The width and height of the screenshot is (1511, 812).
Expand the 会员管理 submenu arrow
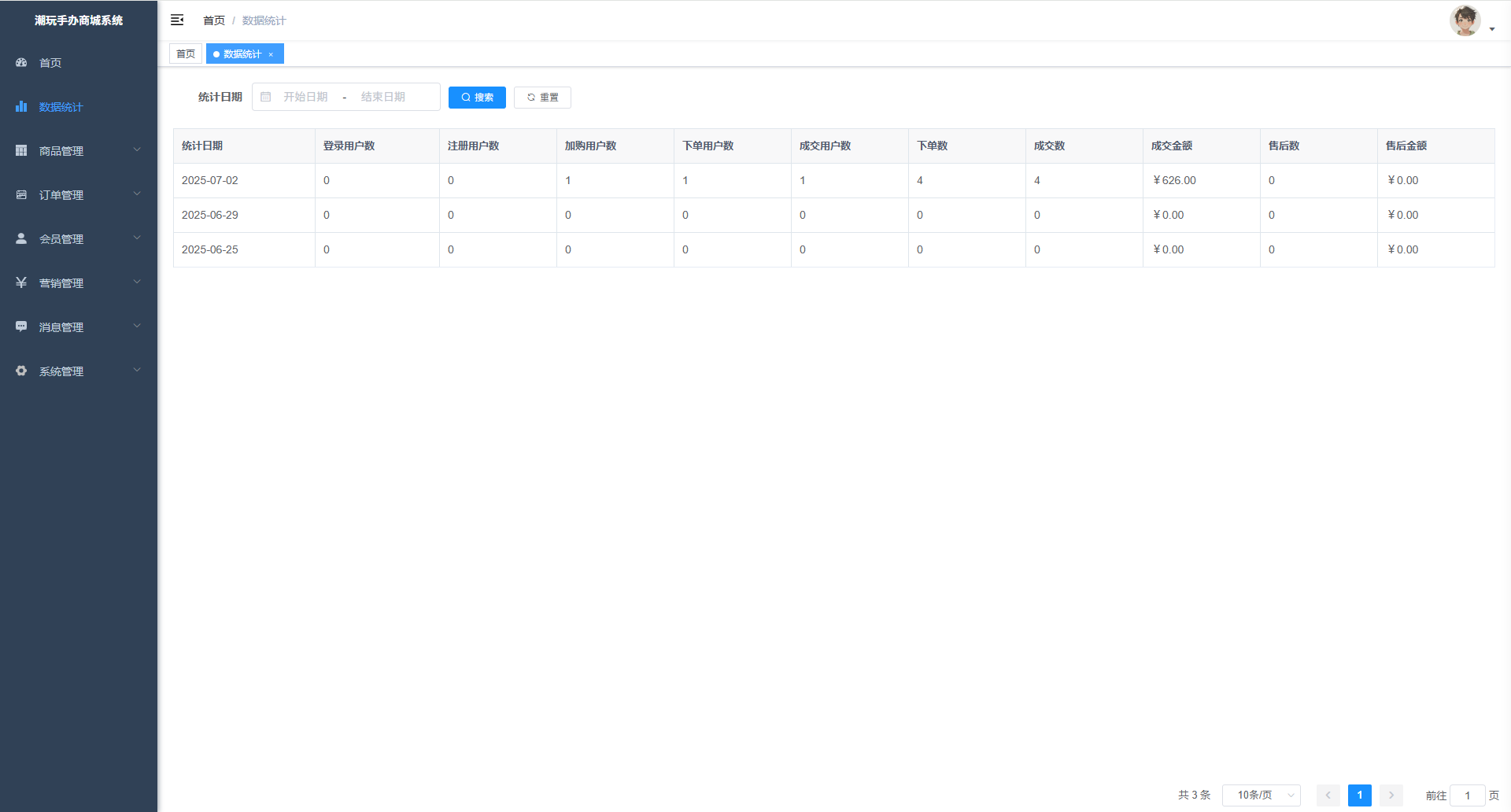click(x=137, y=238)
